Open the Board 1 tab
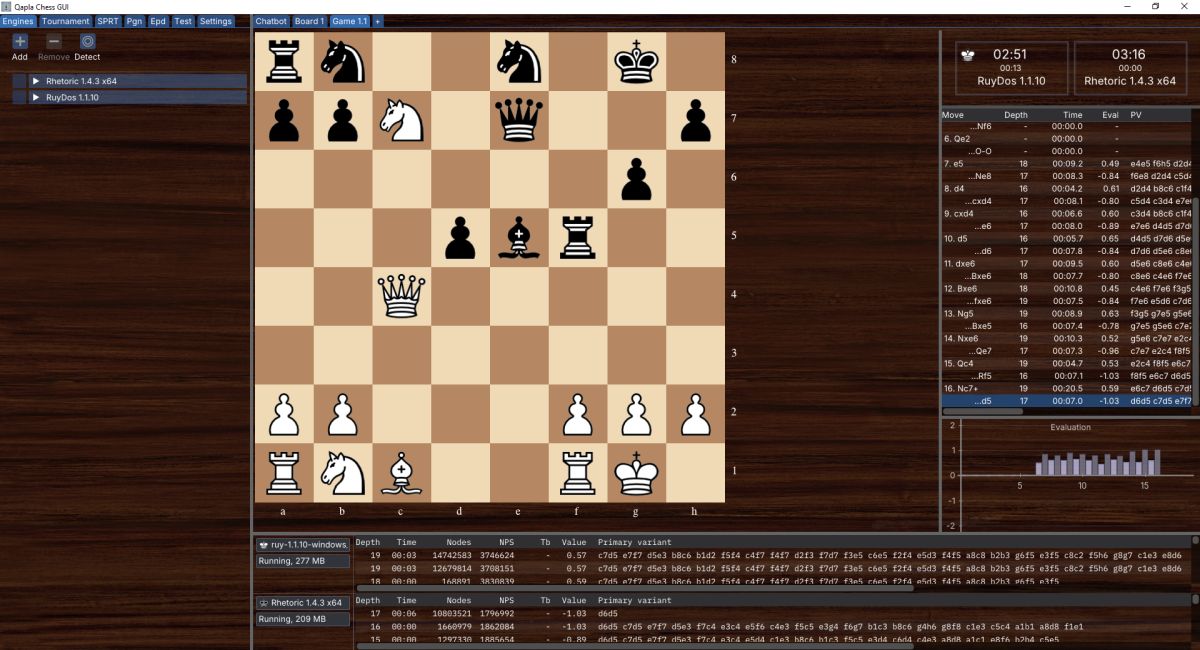The image size is (1200, 650). [x=309, y=21]
